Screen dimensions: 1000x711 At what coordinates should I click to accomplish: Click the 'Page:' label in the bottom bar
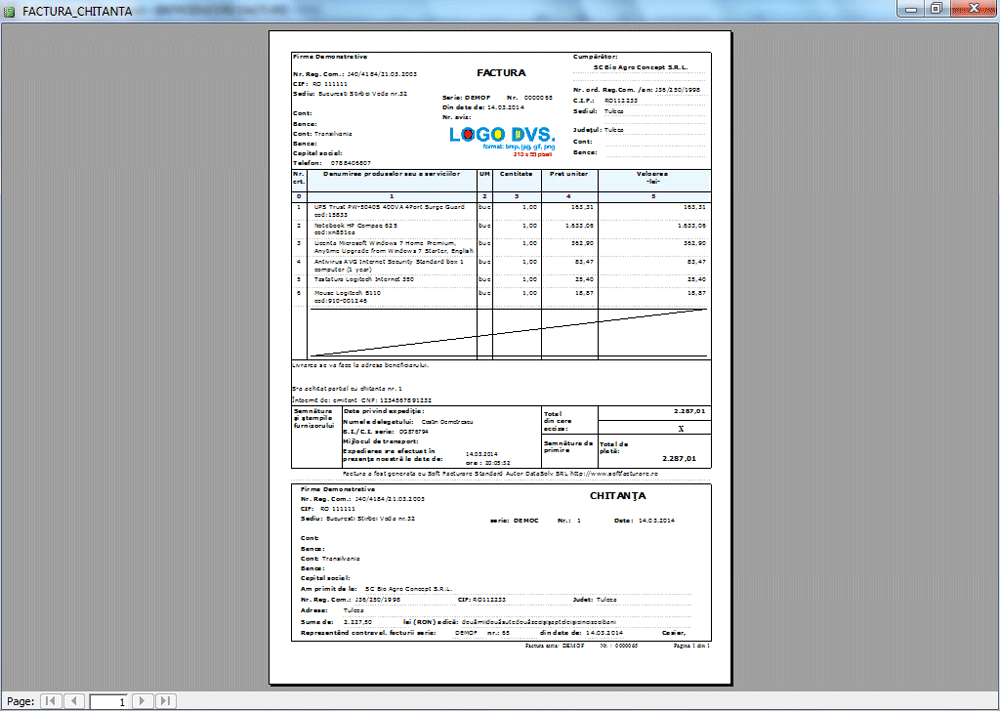[20, 701]
